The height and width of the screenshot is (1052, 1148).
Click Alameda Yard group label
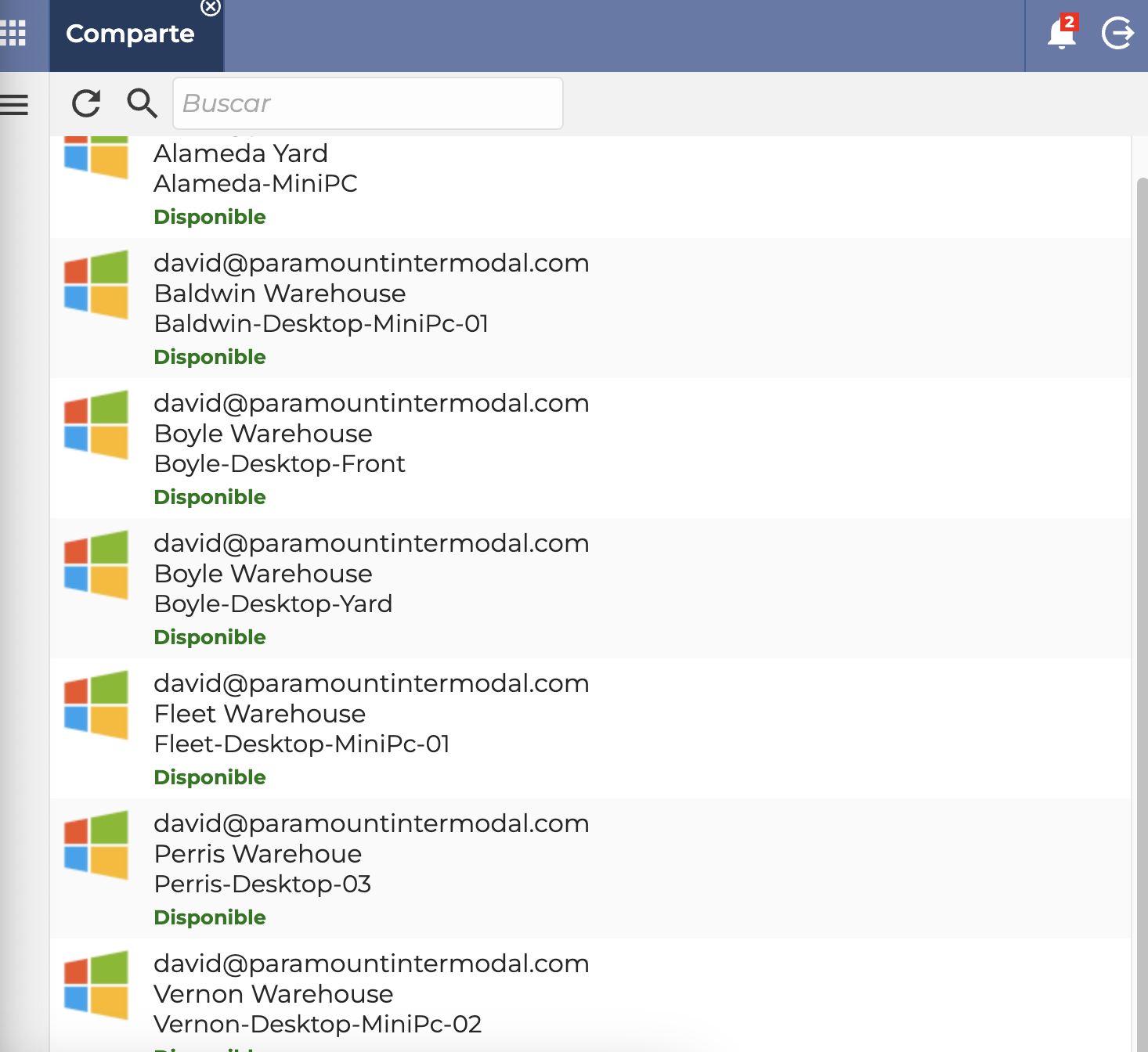point(240,153)
